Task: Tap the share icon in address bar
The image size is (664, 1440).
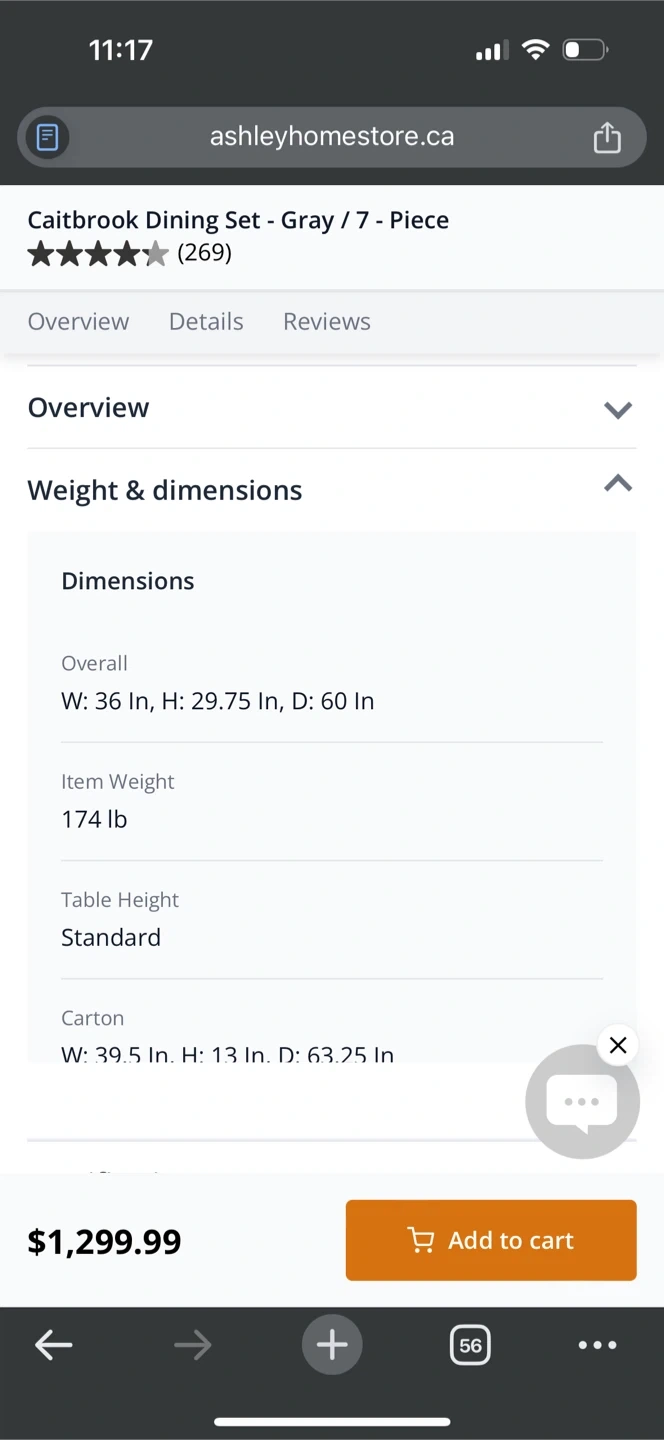Action: [607, 137]
